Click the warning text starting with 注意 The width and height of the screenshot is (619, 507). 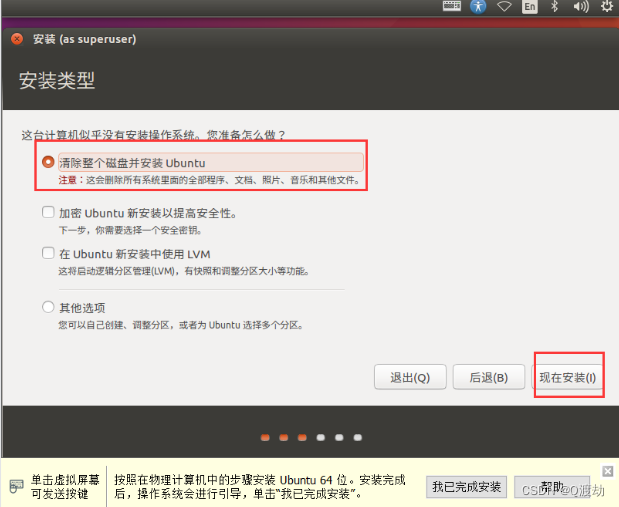[209, 180]
